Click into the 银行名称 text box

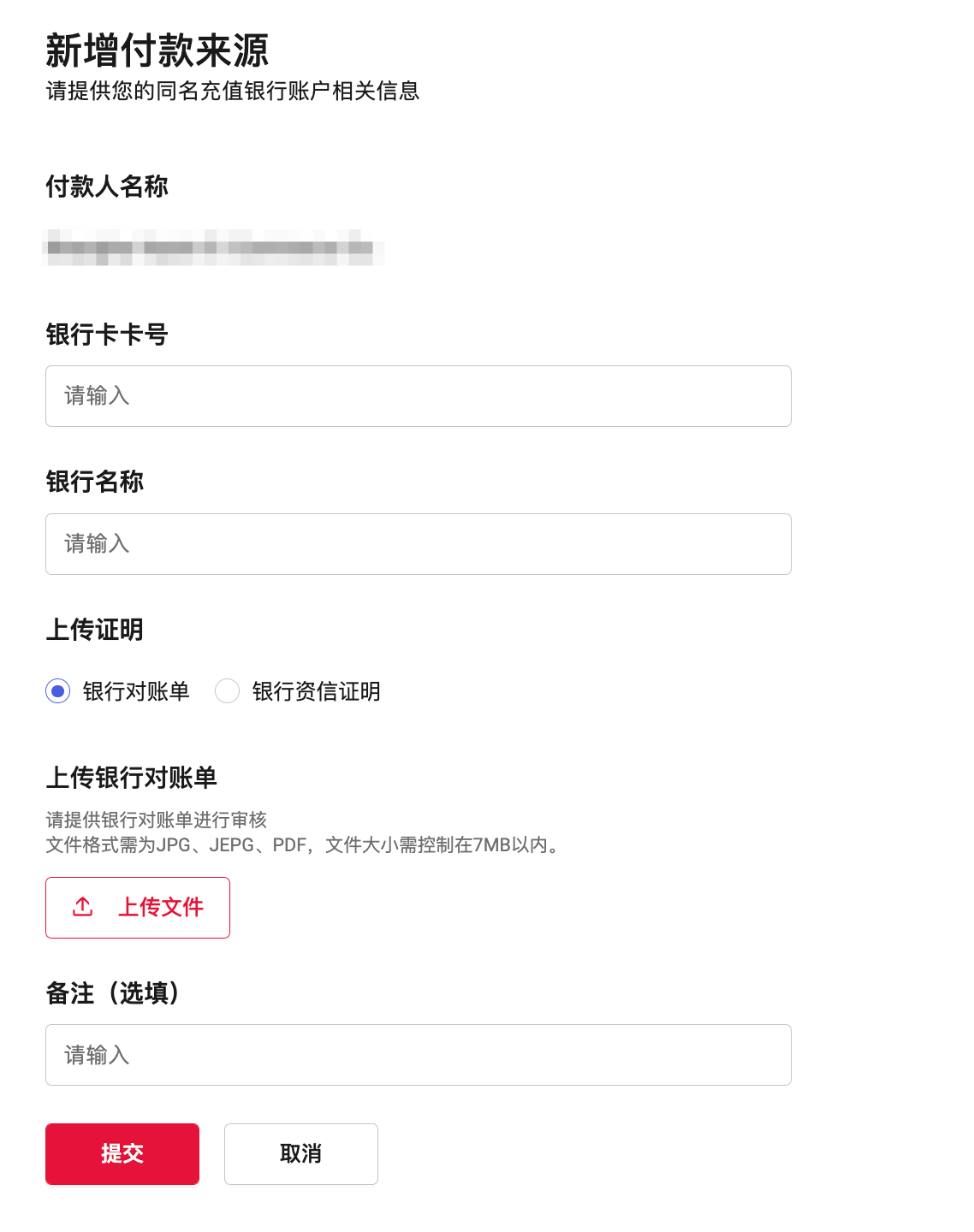point(418,544)
